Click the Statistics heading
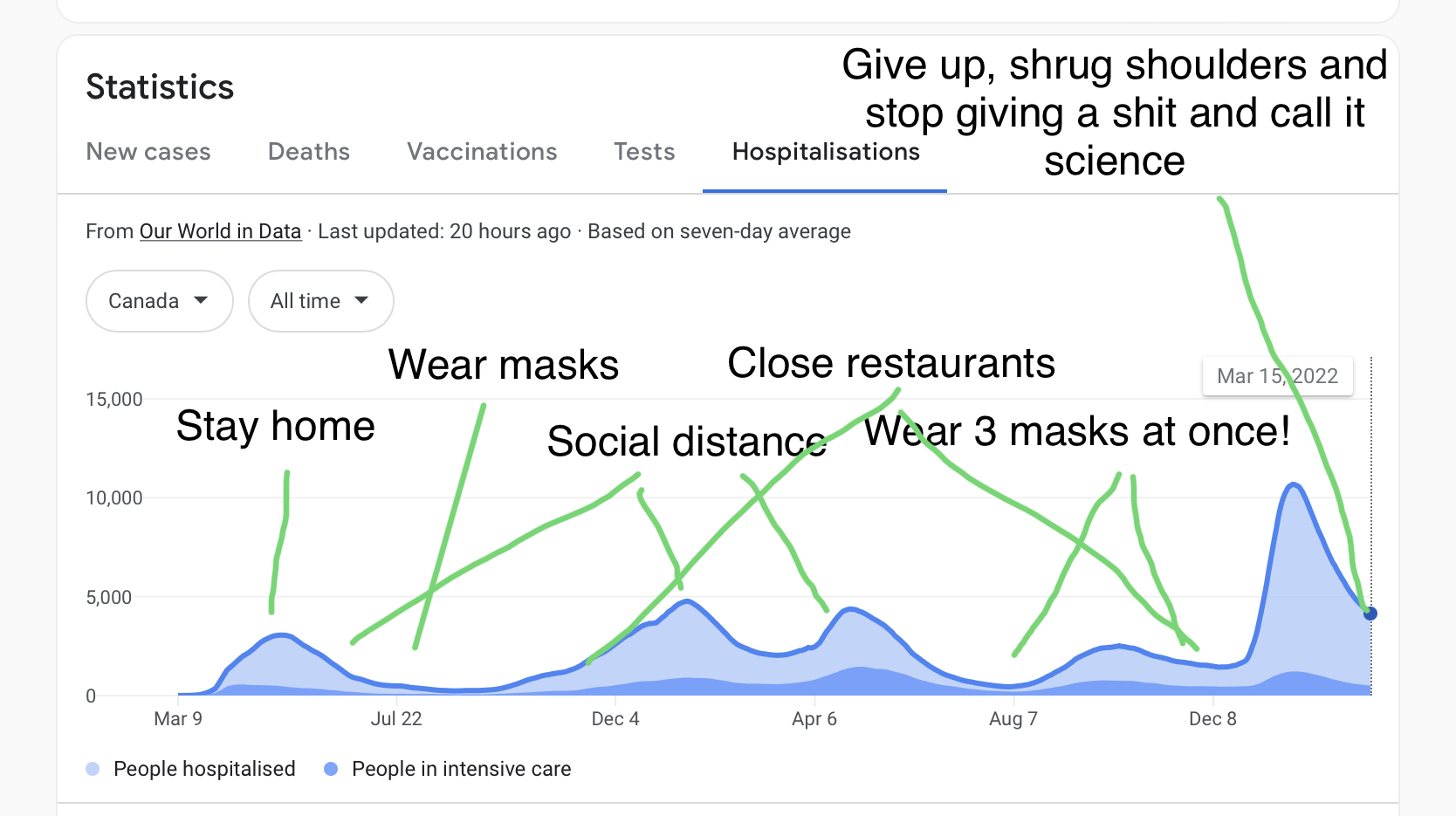The image size is (1456, 816). click(x=160, y=87)
